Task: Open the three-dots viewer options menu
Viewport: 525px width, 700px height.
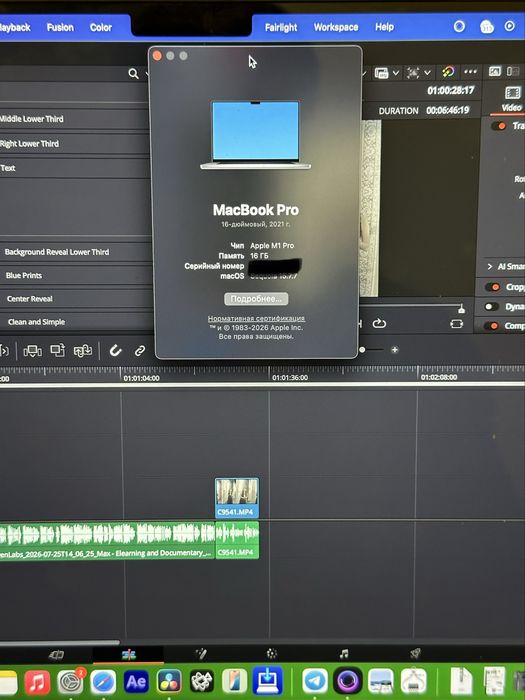Action: pyautogui.click(x=471, y=71)
